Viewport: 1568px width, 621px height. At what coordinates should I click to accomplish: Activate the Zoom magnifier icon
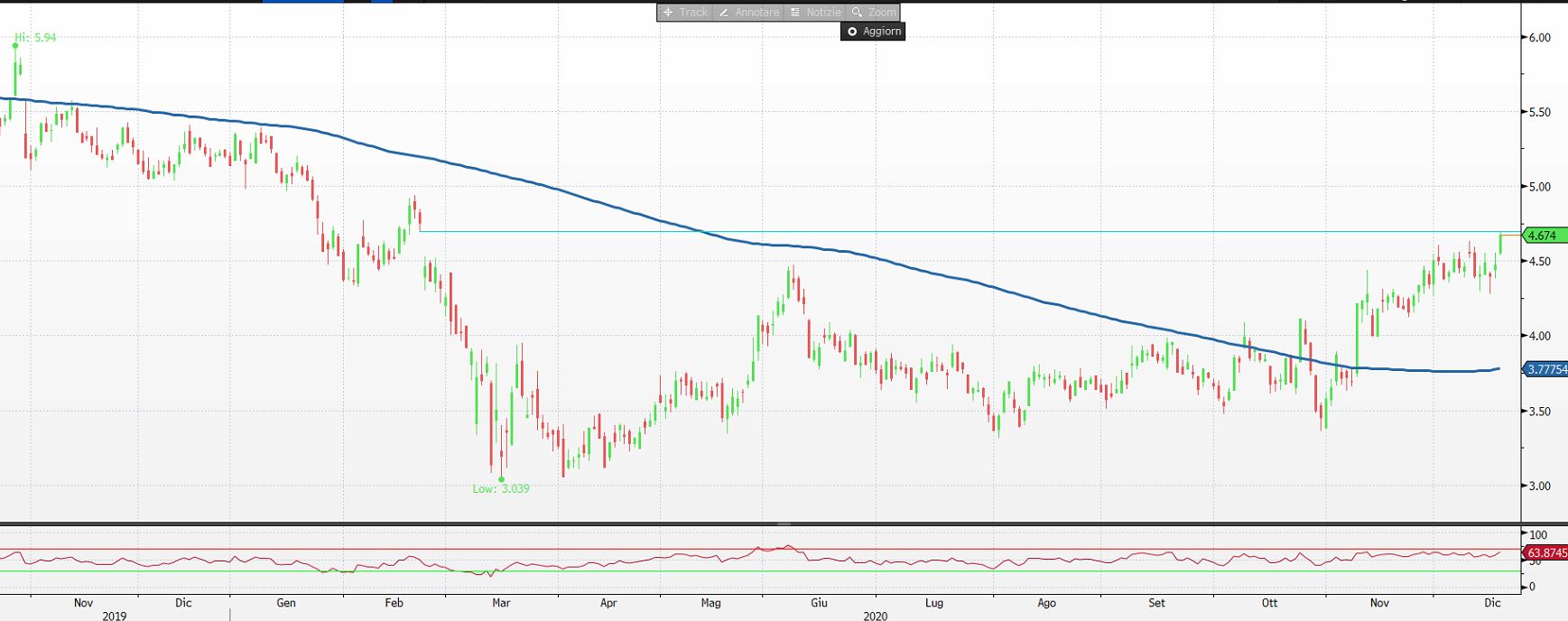tap(858, 13)
